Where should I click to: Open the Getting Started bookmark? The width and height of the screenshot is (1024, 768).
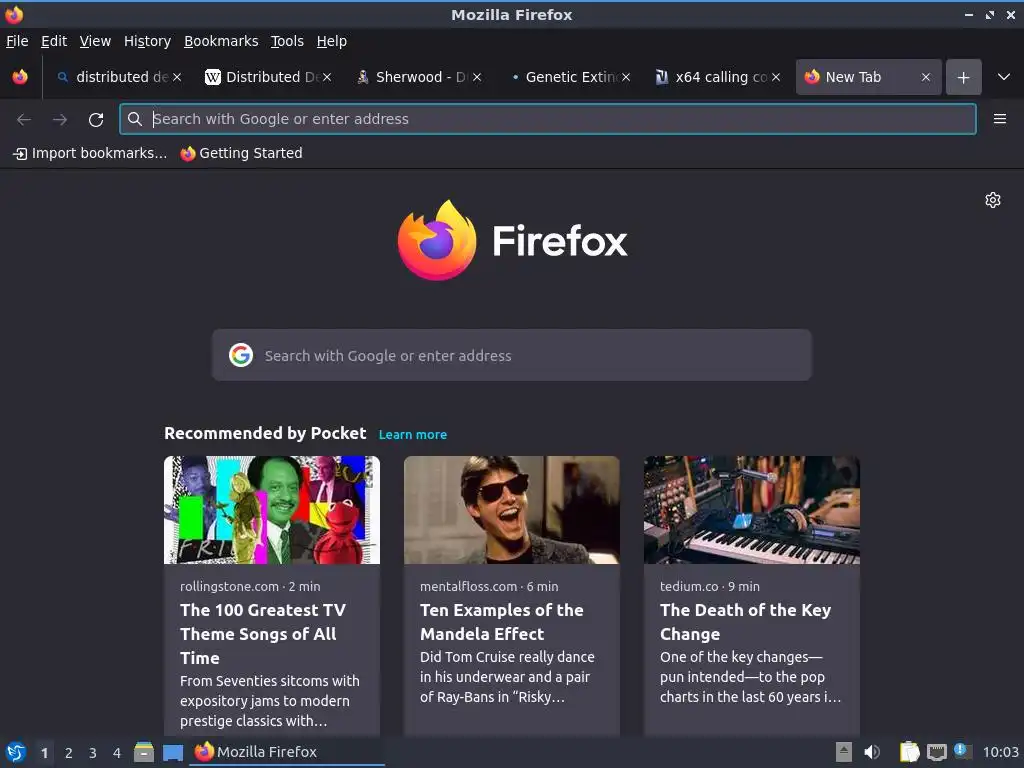pyautogui.click(x=242, y=153)
